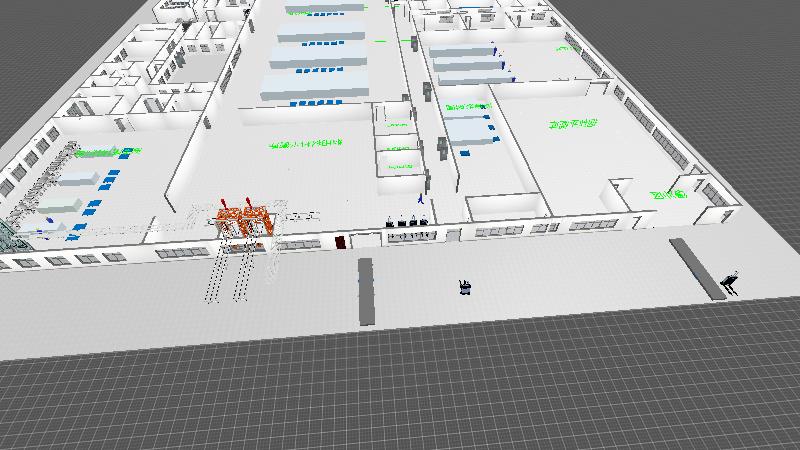Click the blue person figure in the corridor

pos(421,200)
